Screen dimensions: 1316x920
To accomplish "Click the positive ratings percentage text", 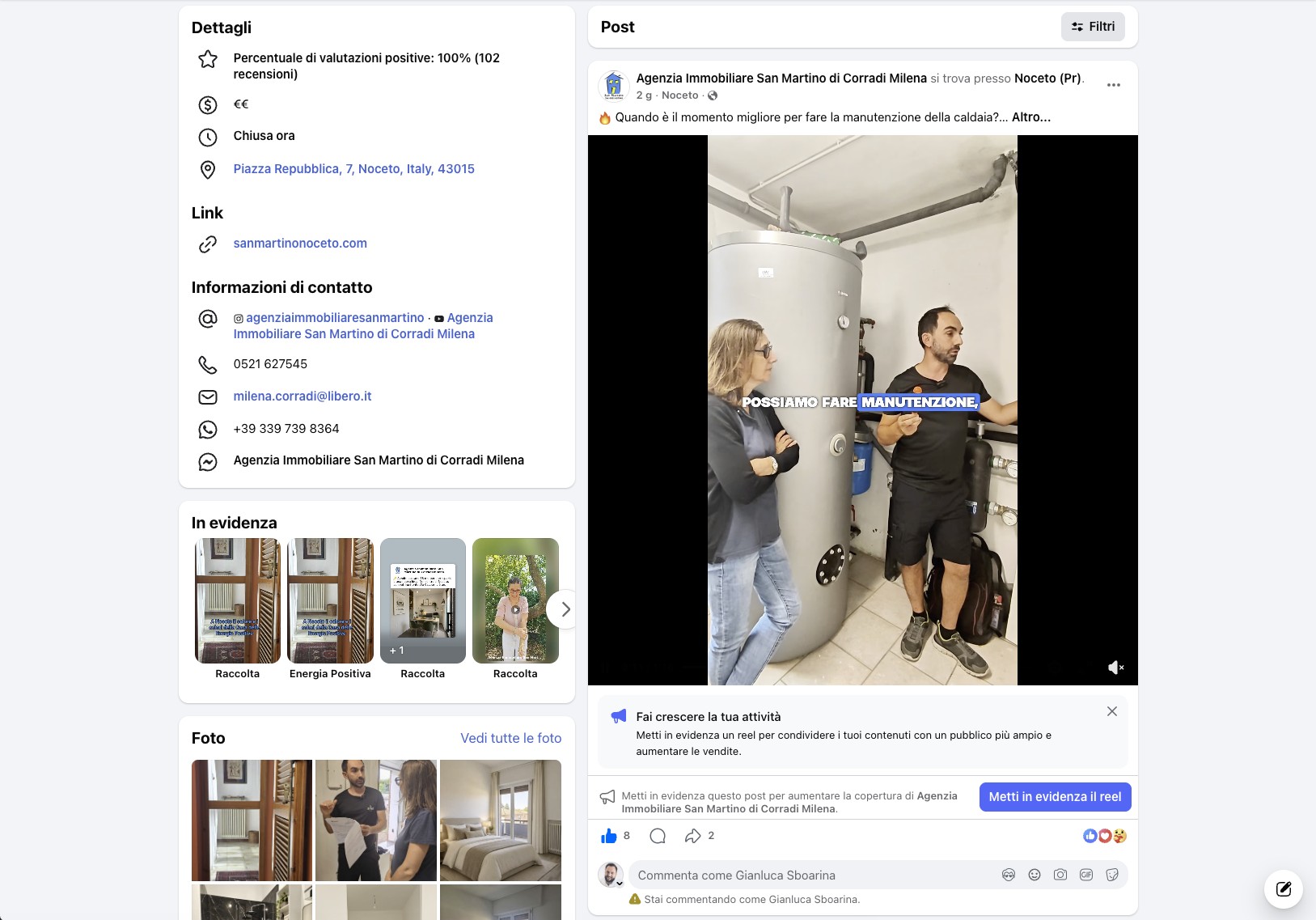I will (366, 66).
